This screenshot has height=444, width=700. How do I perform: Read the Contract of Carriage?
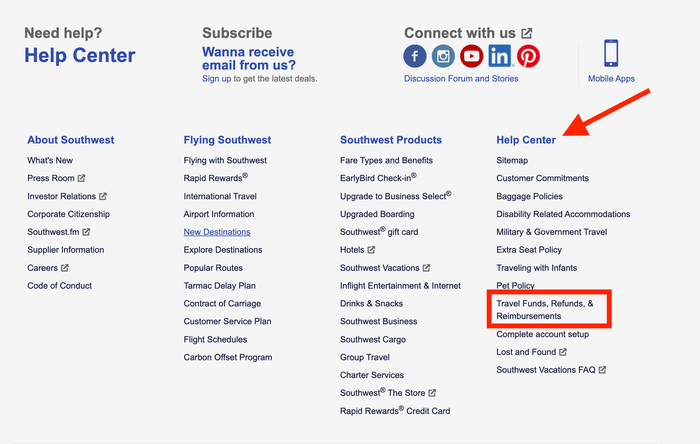tap(222, 303)
